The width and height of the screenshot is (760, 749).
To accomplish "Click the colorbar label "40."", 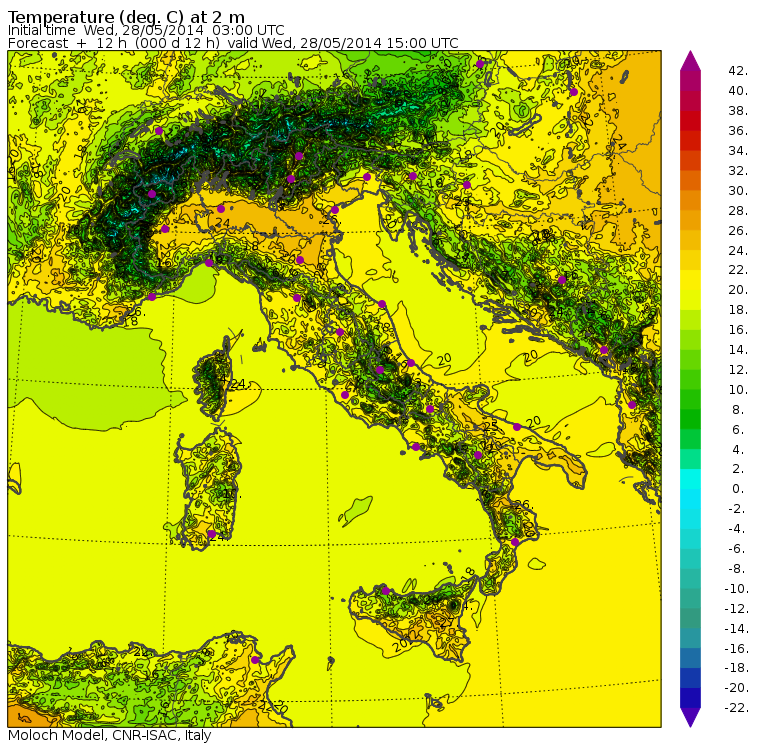I will [738, 91].
